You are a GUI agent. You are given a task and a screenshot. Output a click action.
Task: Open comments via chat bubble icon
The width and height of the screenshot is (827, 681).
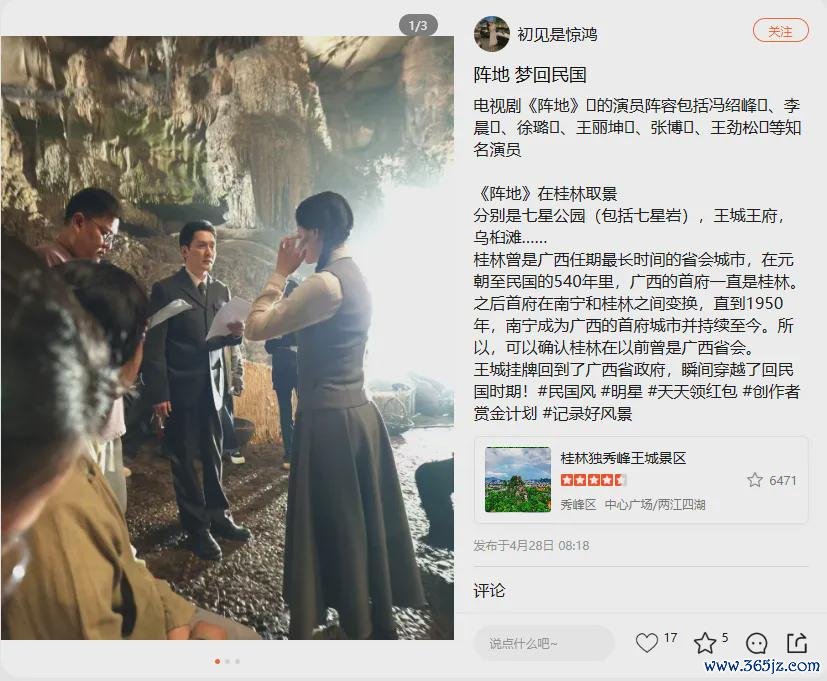point(756,643)
